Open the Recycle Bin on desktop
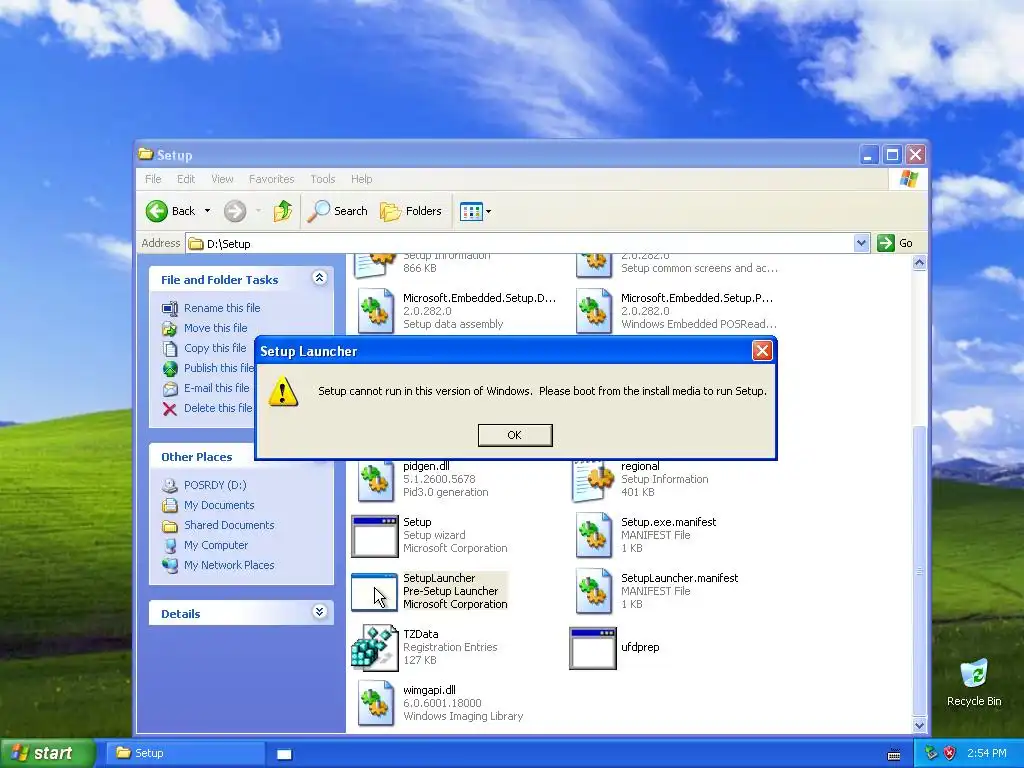This screenshot has width=1024, height=768. click(974, 682)
